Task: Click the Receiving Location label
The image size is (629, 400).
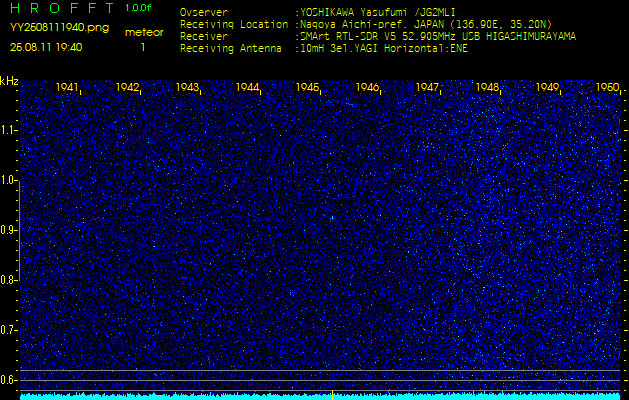Action: point(234,24)
